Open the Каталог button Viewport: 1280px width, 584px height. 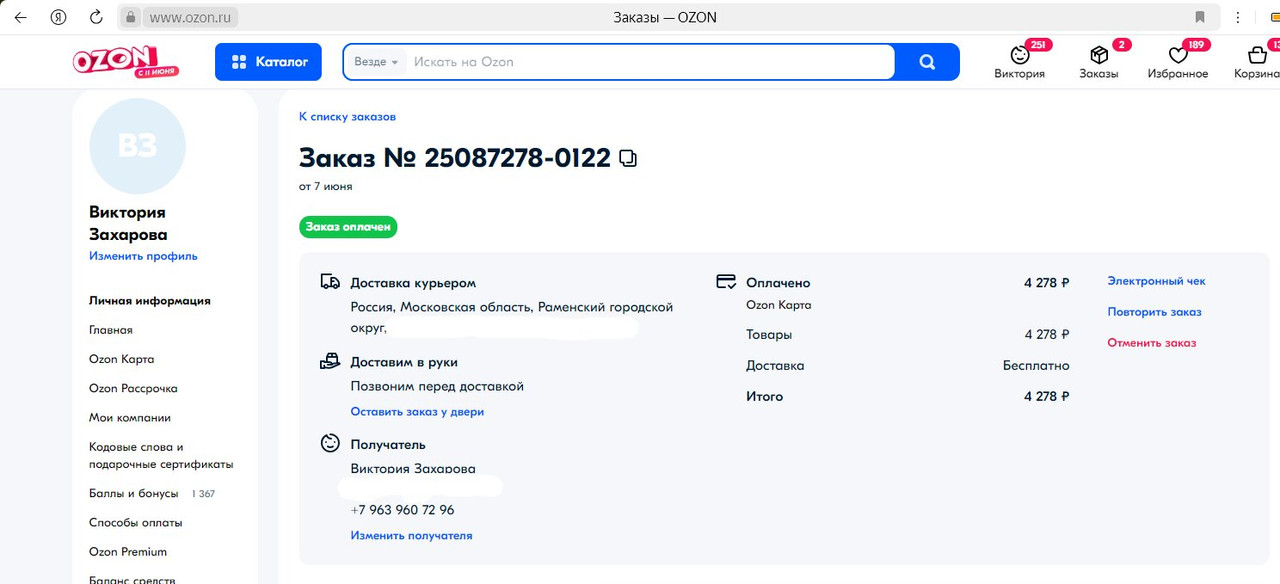[268, 62]
